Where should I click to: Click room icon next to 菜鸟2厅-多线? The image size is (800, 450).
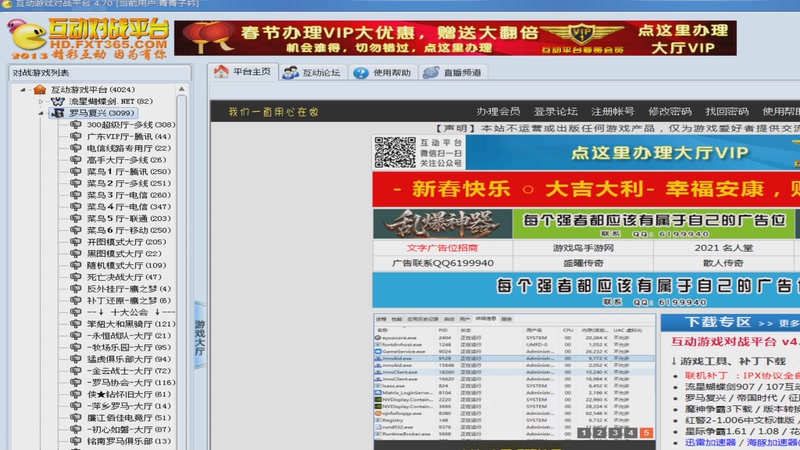(76, 183)
